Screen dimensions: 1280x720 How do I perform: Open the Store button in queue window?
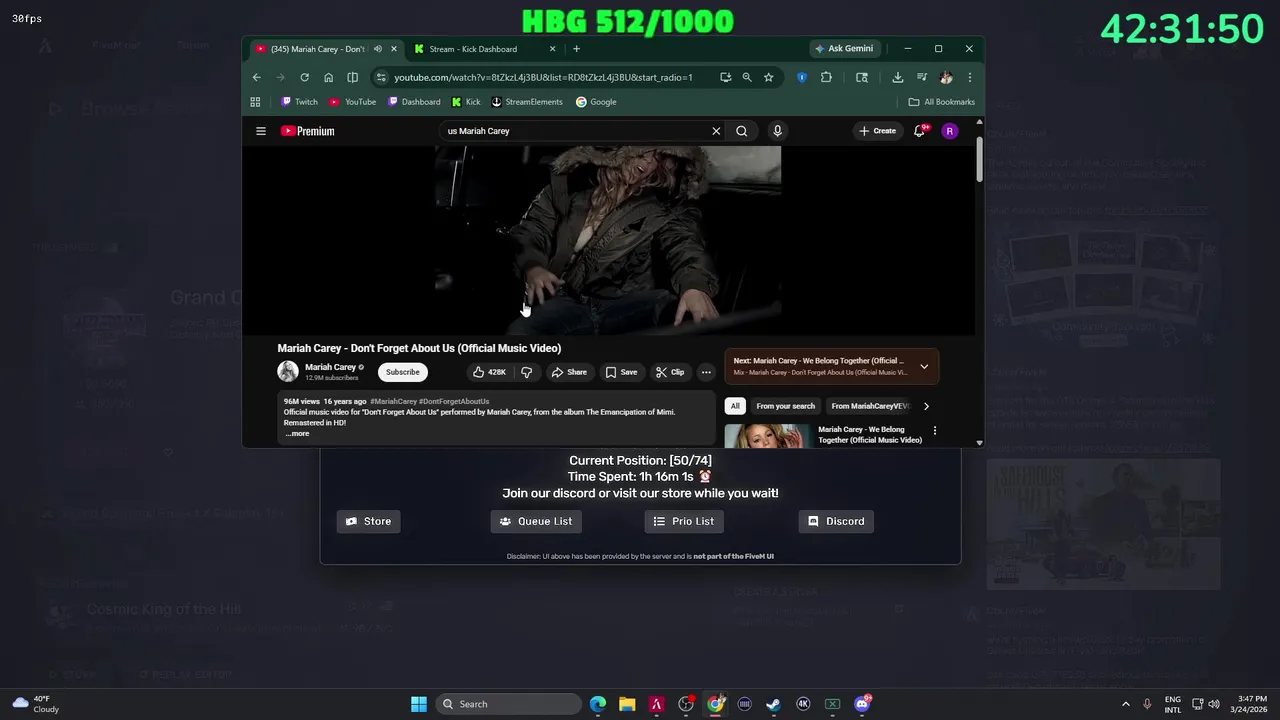click(368, 521)
